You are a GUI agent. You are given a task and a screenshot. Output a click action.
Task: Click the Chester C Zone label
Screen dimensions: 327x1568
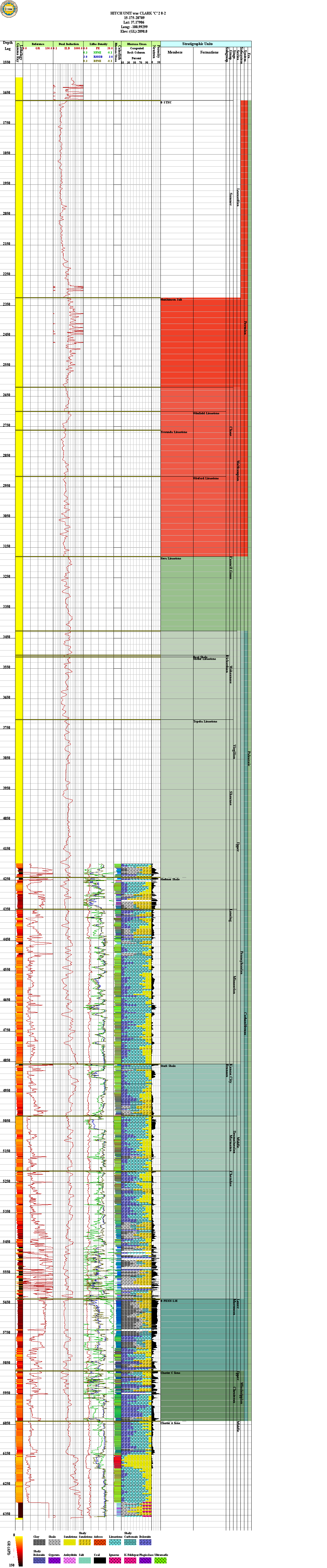[170, 1373]
